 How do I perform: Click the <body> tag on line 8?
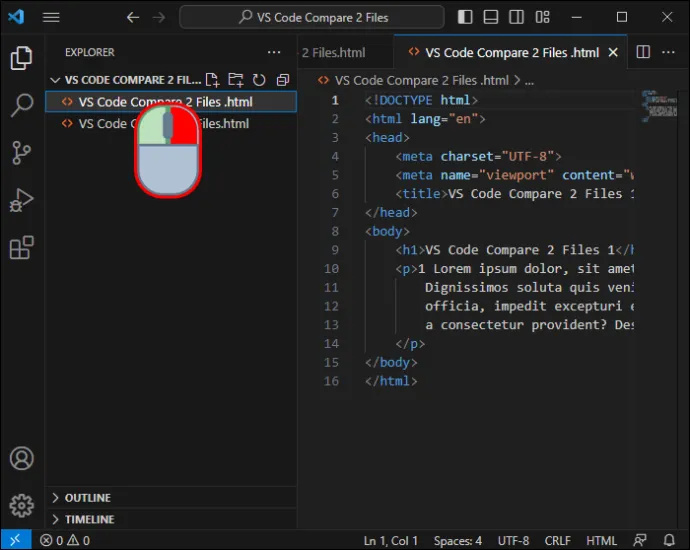[x=387, y=231]
